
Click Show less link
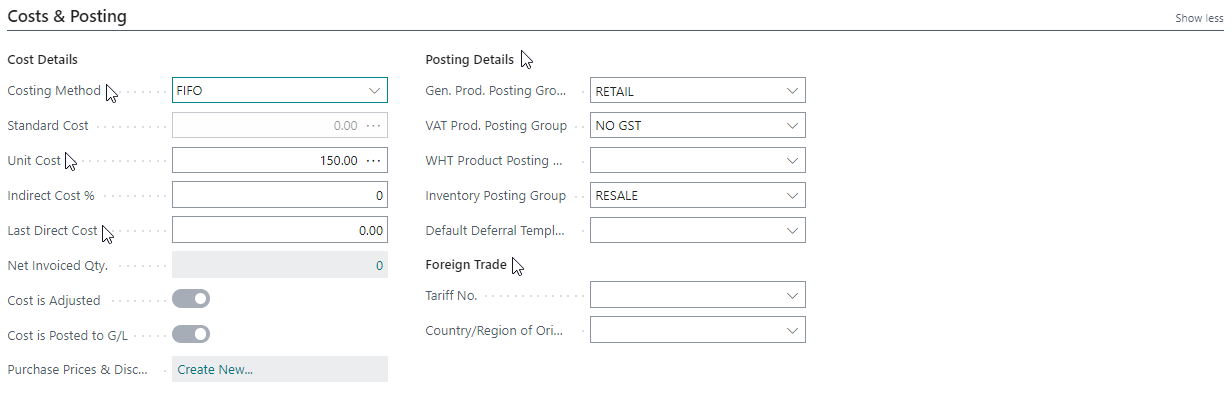pos(1199,18)
